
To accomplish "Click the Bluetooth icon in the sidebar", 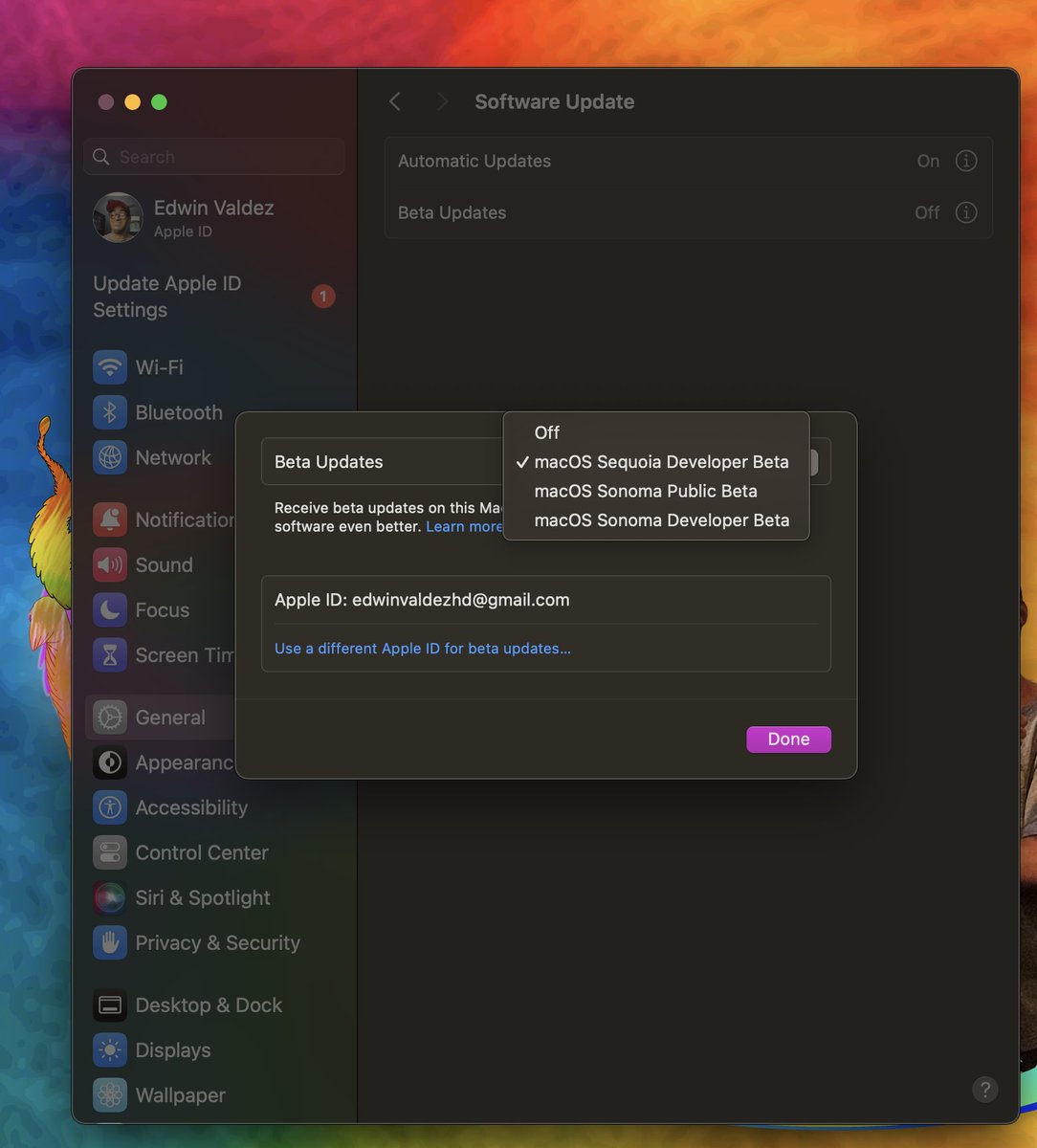I will [x=110, y=411].
